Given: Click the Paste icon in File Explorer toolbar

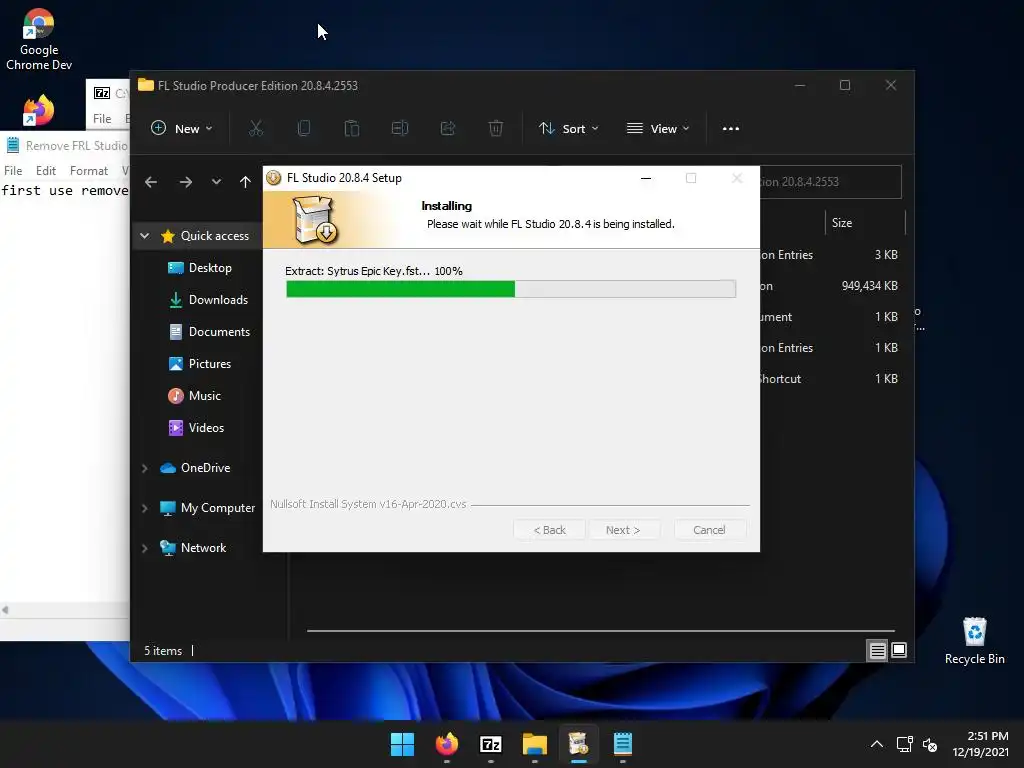Looking at the screenshot, I should tap(351, 129).
